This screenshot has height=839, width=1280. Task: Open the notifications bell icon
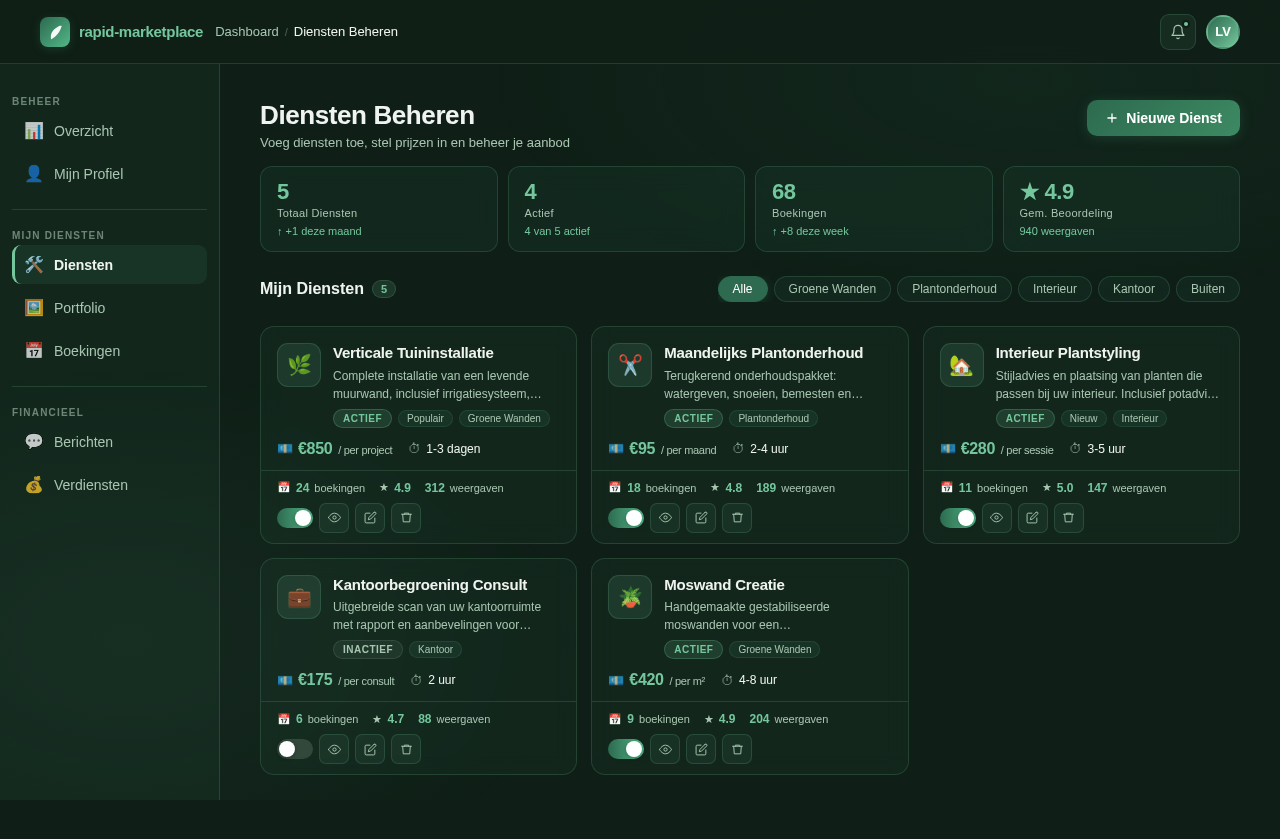[1177, 31]
